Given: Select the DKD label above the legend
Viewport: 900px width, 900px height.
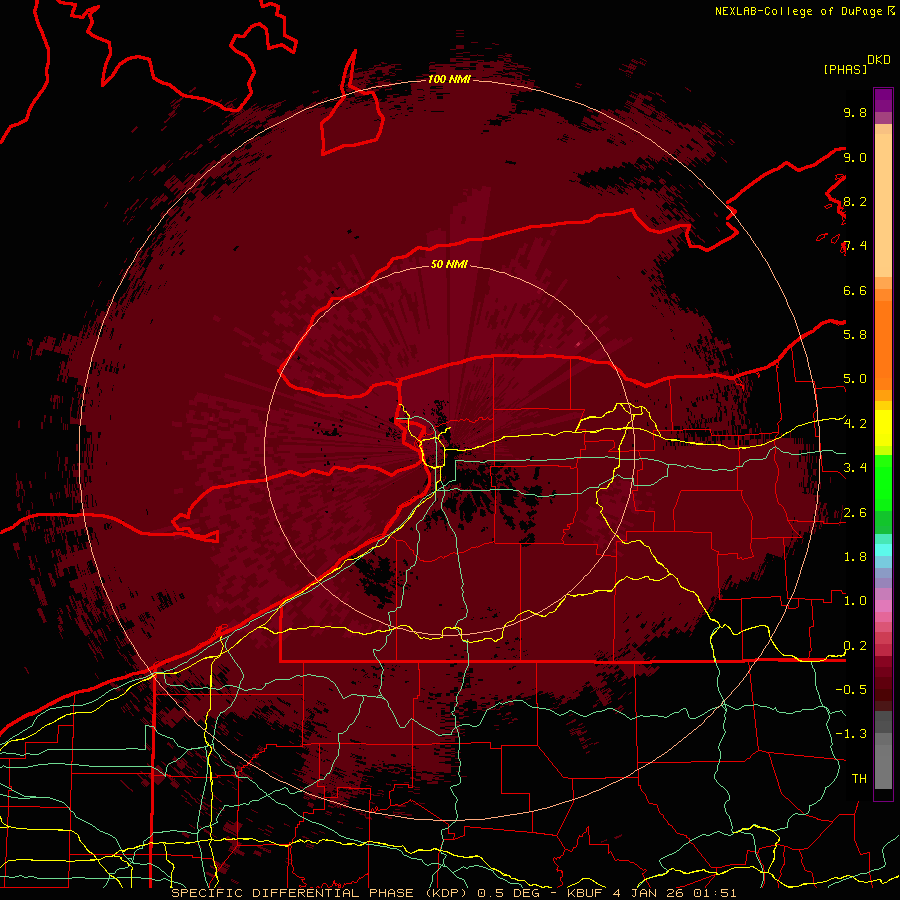Looking at the screenshot, I should pyautogui.click(x=879, y=60).
